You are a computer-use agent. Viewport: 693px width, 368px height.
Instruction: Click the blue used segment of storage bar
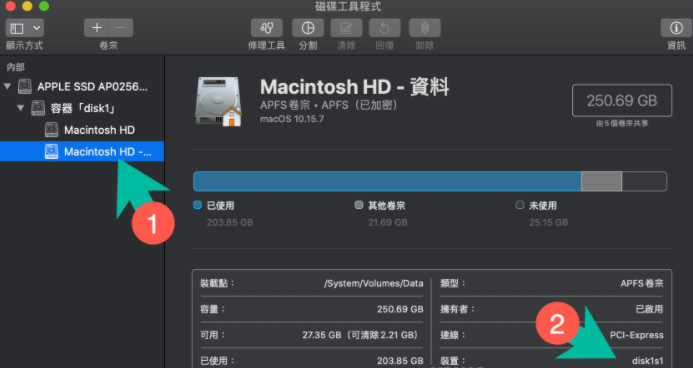click(x=387, y=181)
